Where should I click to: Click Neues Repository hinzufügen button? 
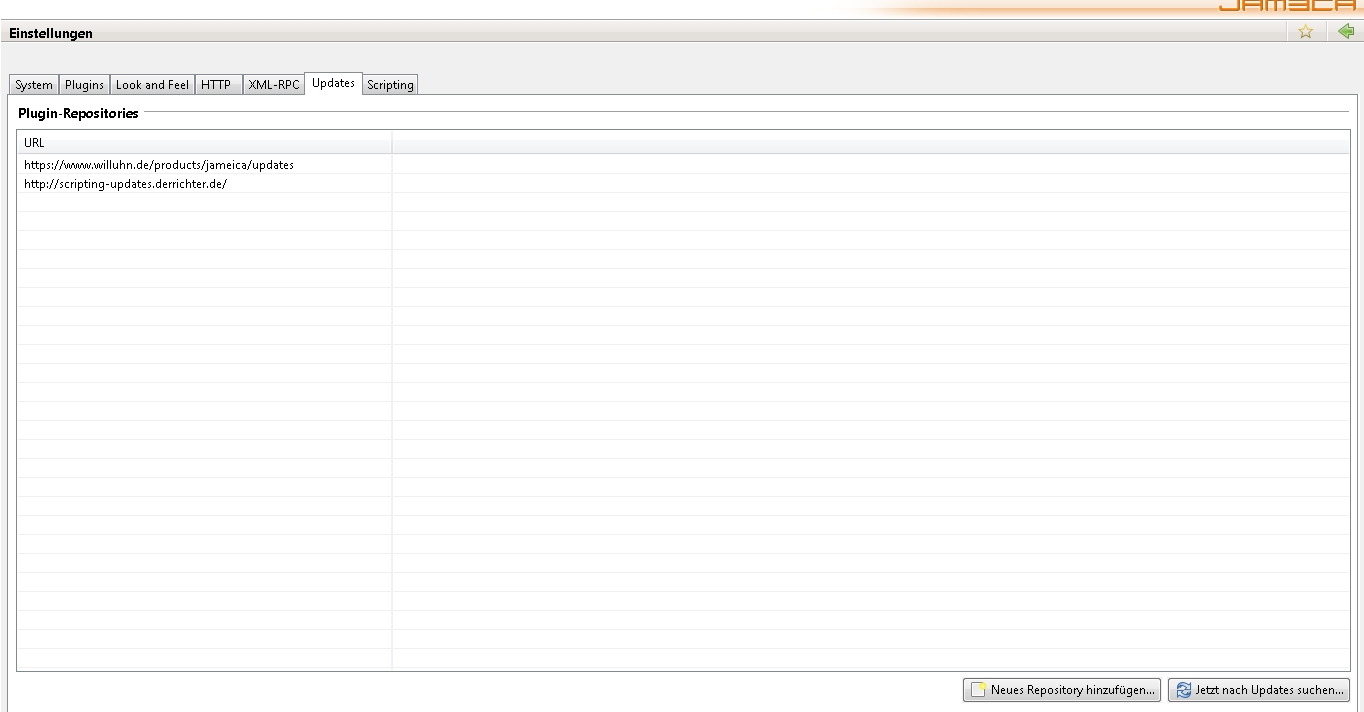[1062, 690]
